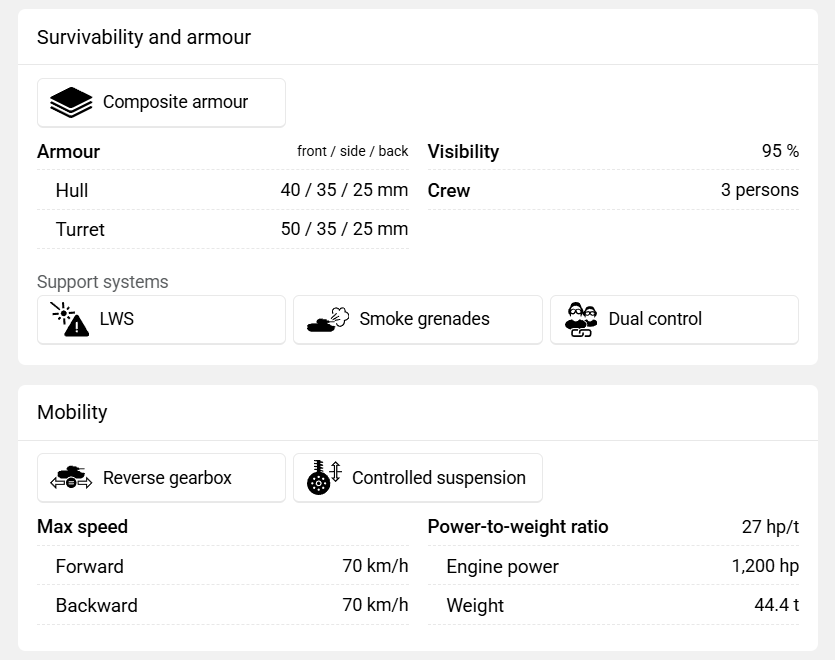Click the Reverse gearbox tank icon

pyautogui.click(x=71, y=477)
